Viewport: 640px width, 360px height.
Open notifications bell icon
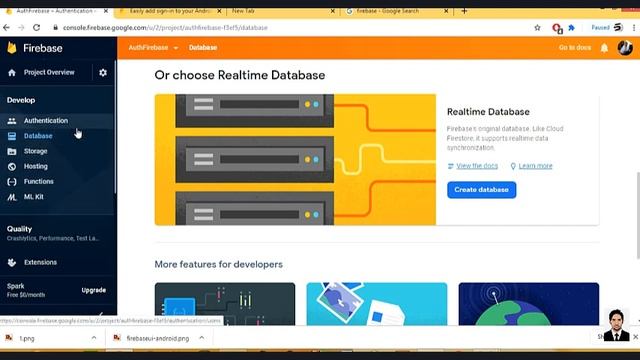pos(604,48)
